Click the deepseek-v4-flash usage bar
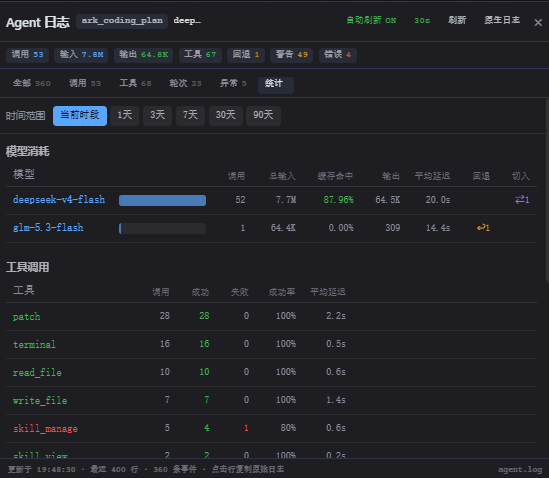This screenshot has height=478, width=549. pyautogui.click(x=162, y=200)
